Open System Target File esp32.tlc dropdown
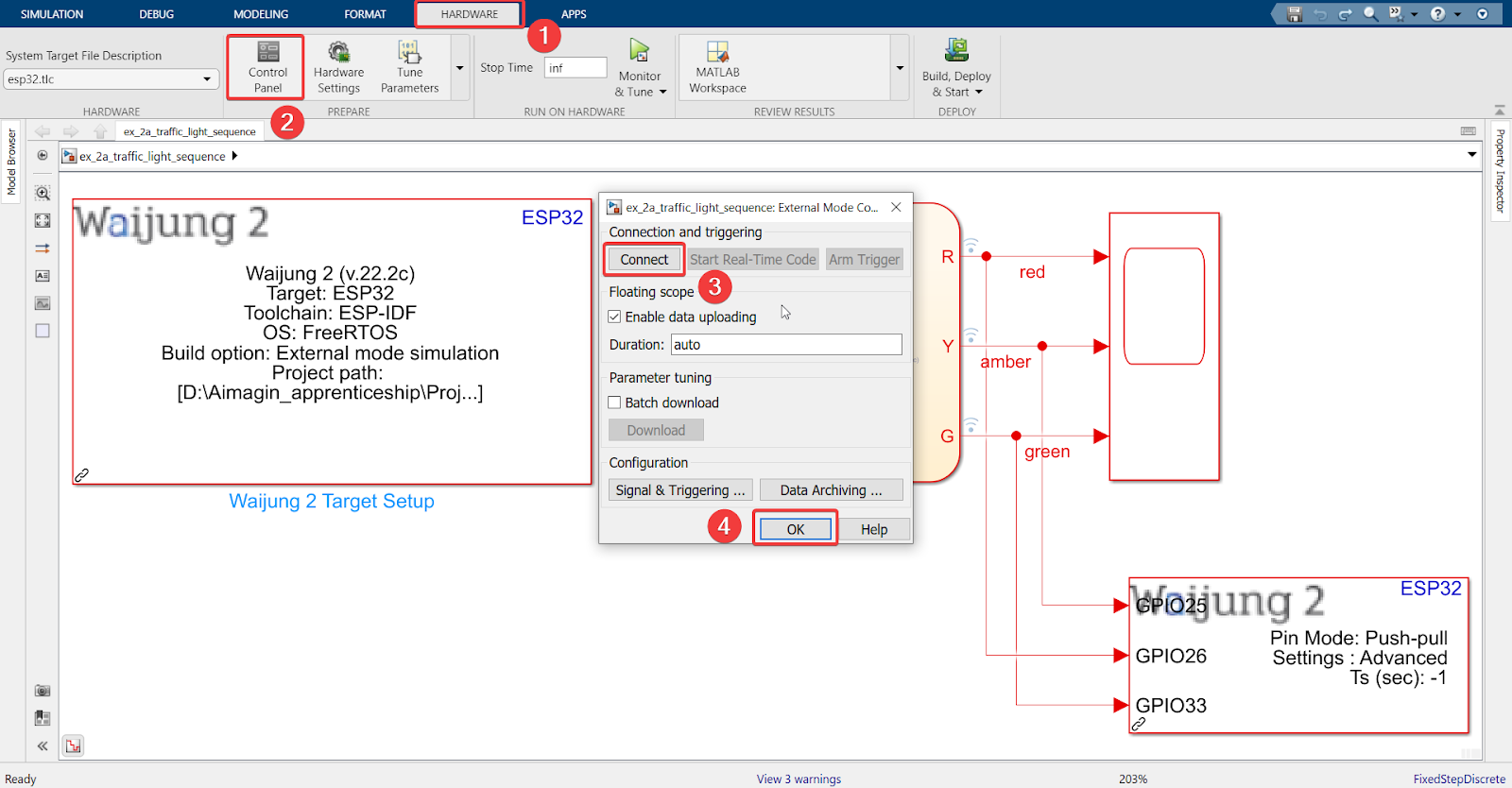The image size is (1512, 788). (112, 79)
